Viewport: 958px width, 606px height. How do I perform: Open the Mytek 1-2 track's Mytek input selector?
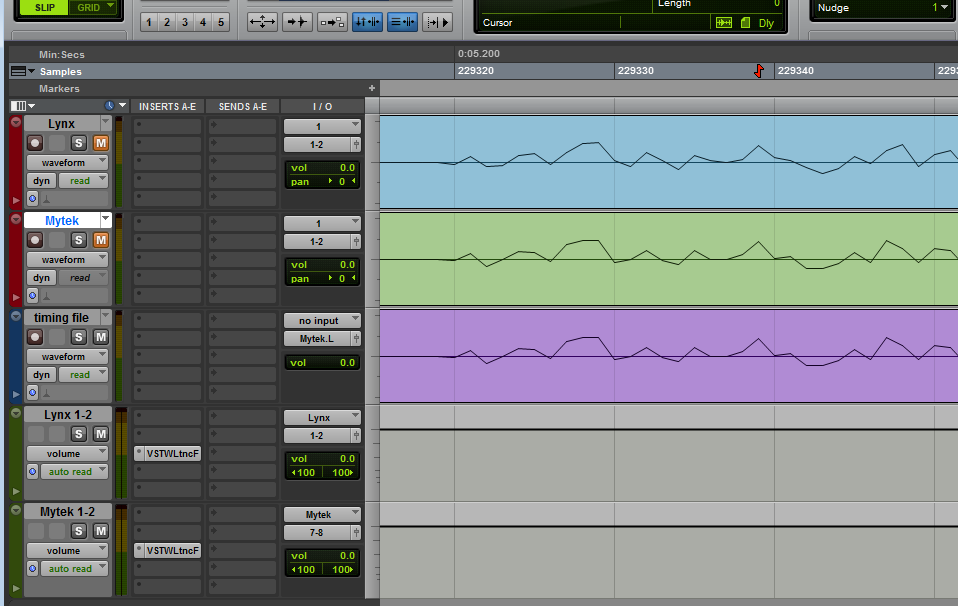[322, 515]
